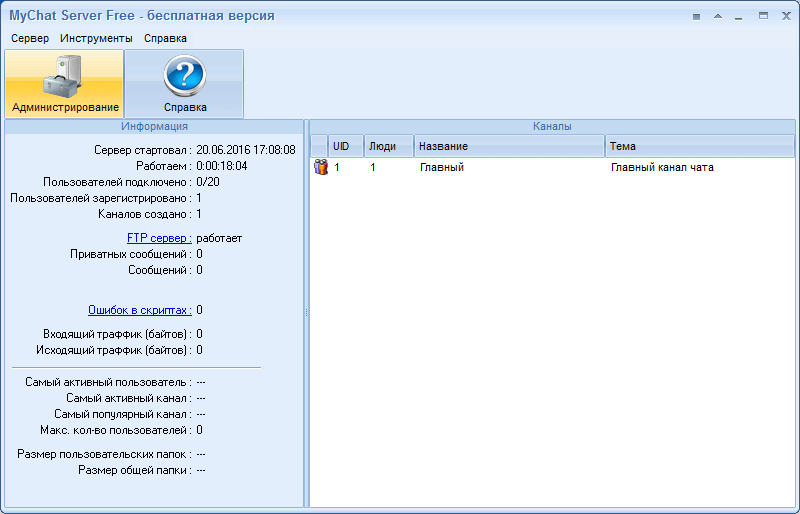Select the connected users value 0/20
Viewport: 800px width, 514px height.
tap(208, 182)
